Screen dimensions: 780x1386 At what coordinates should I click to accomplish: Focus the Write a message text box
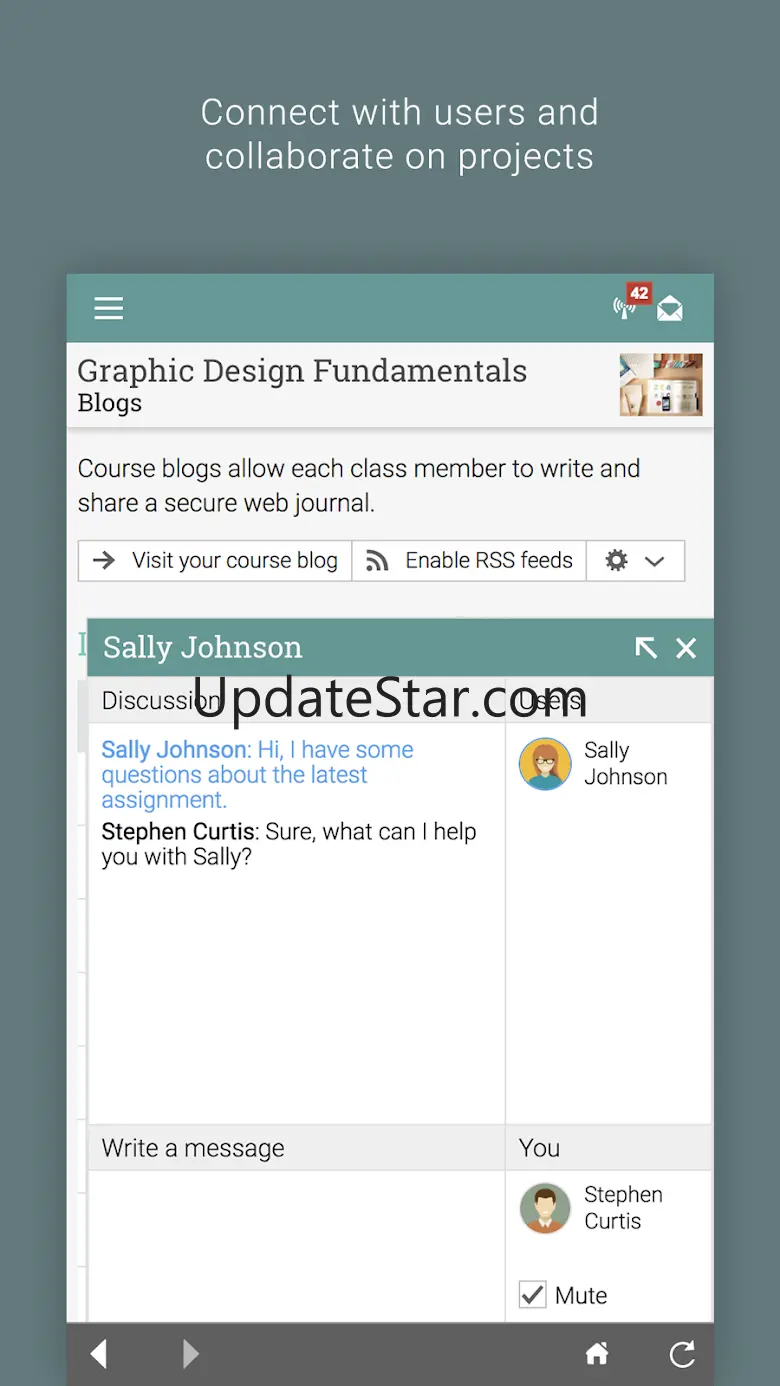tap(297, 1246)
